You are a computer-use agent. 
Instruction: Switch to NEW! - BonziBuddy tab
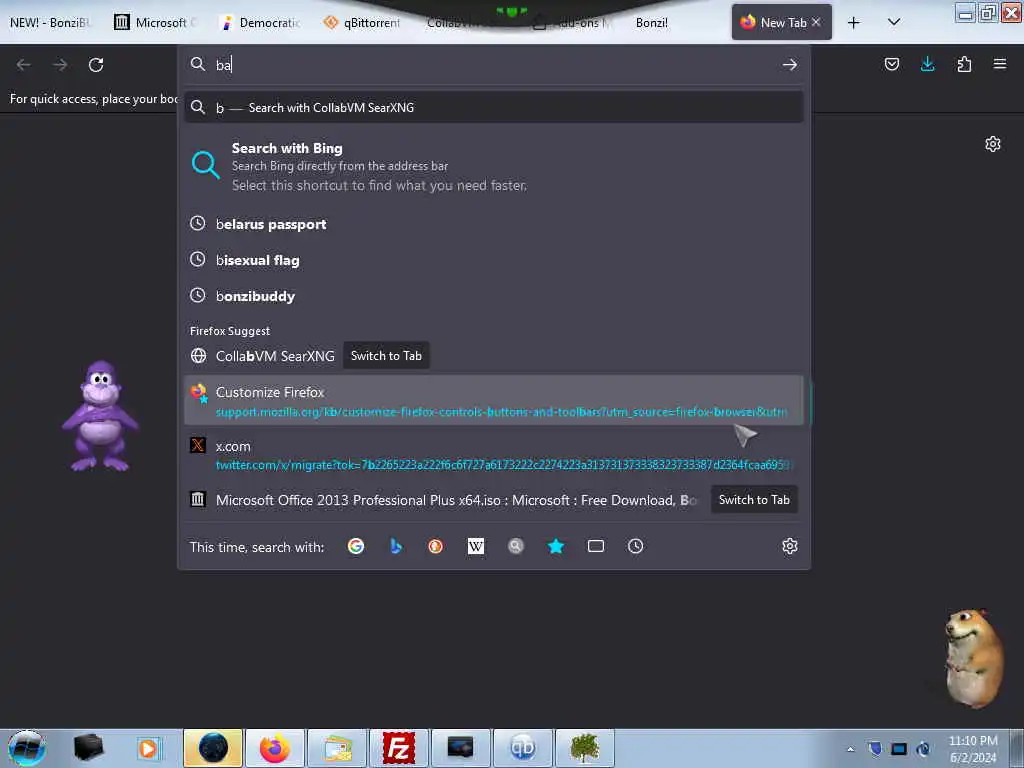point(49,23)
